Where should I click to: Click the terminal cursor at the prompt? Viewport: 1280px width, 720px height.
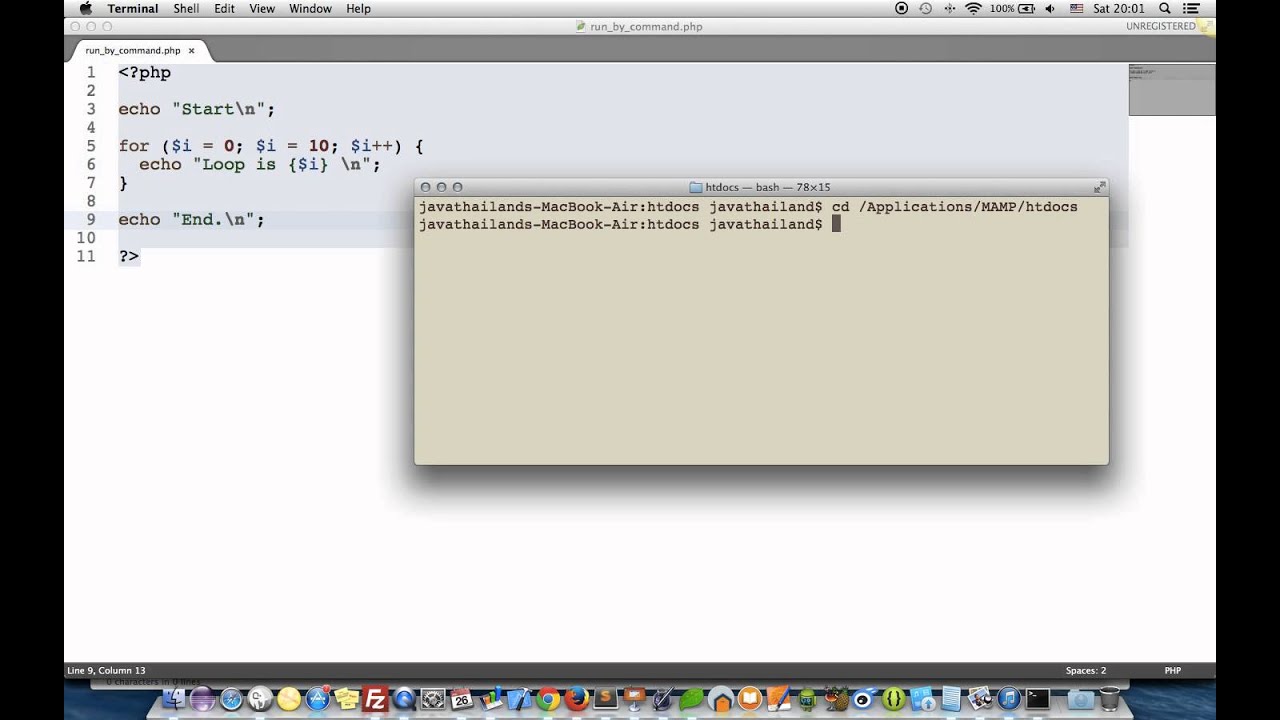(x=837, y=224)
